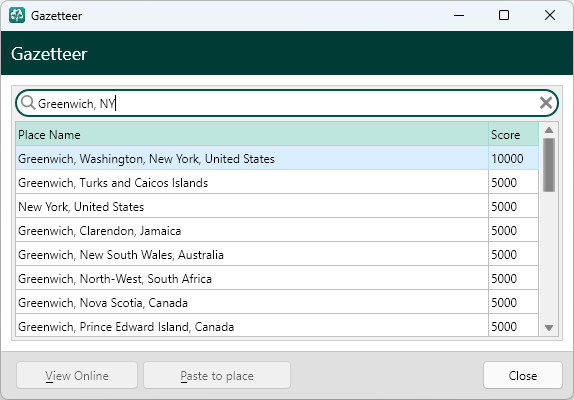Click the down arrow of the results scrollbar
Image resolution: width=574 pixels, height=400 pixels.
point(549,328)
